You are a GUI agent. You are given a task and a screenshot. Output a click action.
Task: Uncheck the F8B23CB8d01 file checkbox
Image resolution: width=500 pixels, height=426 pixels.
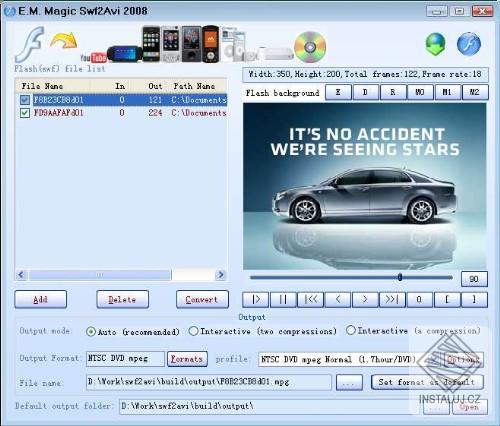point(25,100)
